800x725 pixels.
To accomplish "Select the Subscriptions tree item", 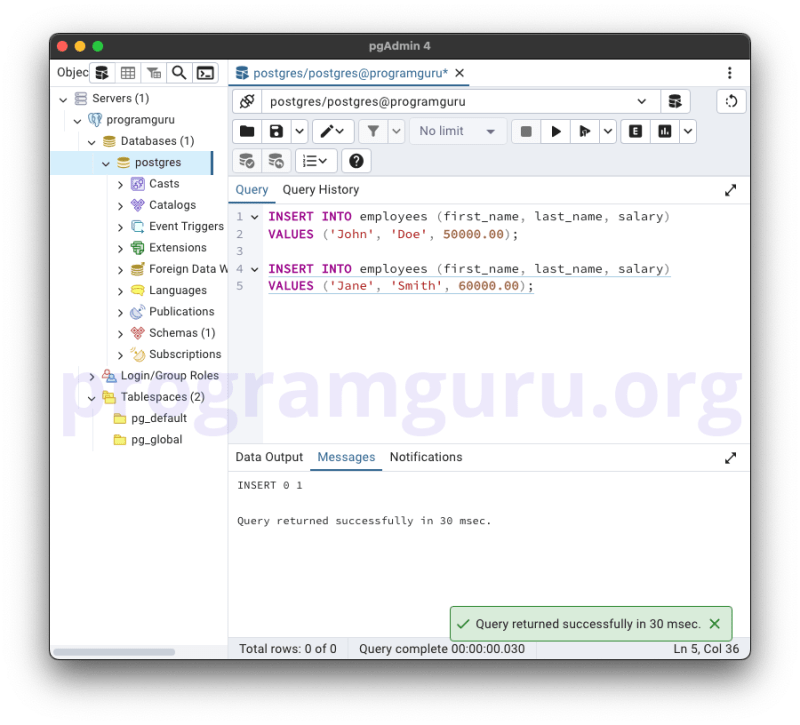I will 185,355.
